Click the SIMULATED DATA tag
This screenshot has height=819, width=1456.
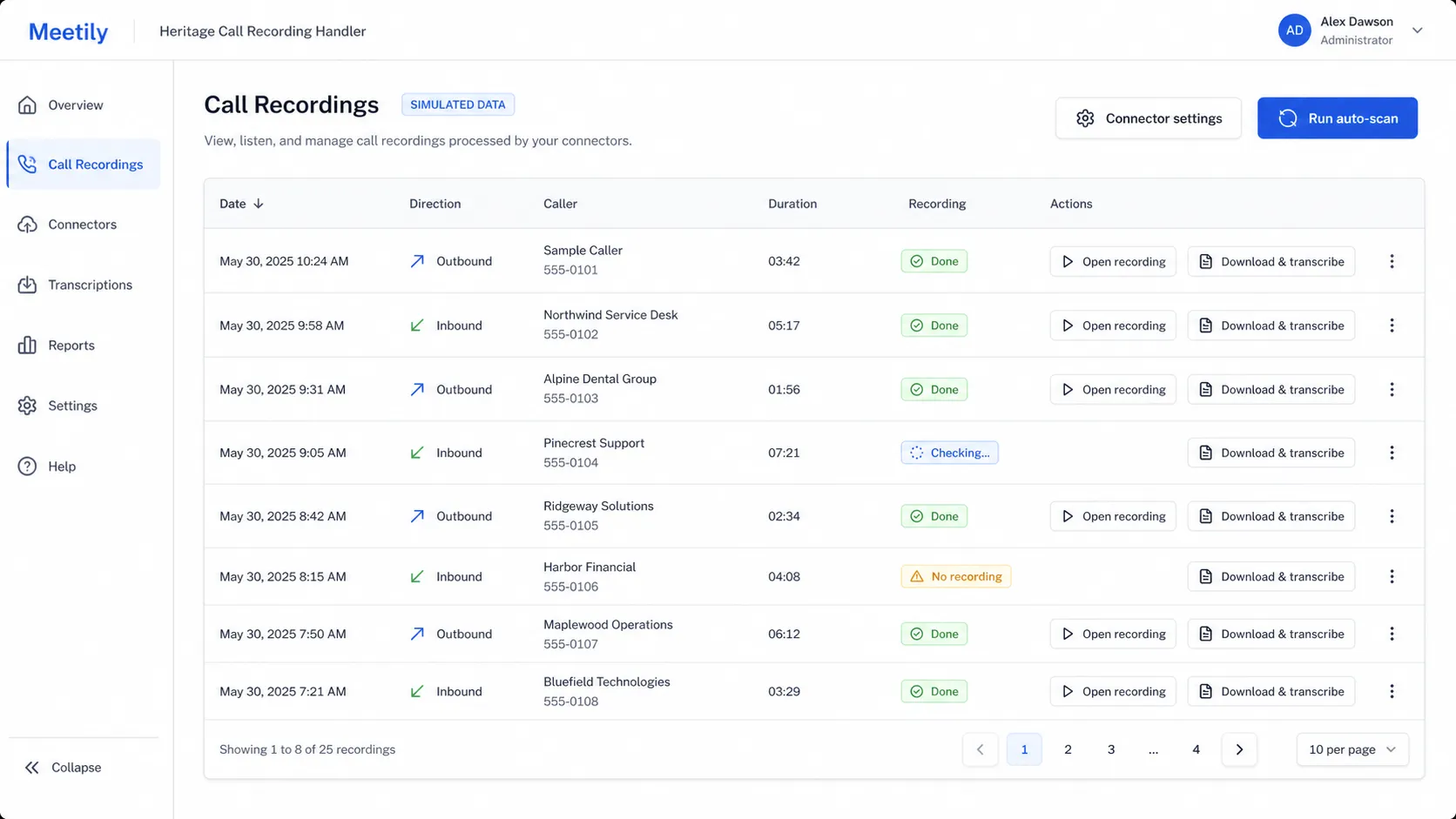pos(458,104)
